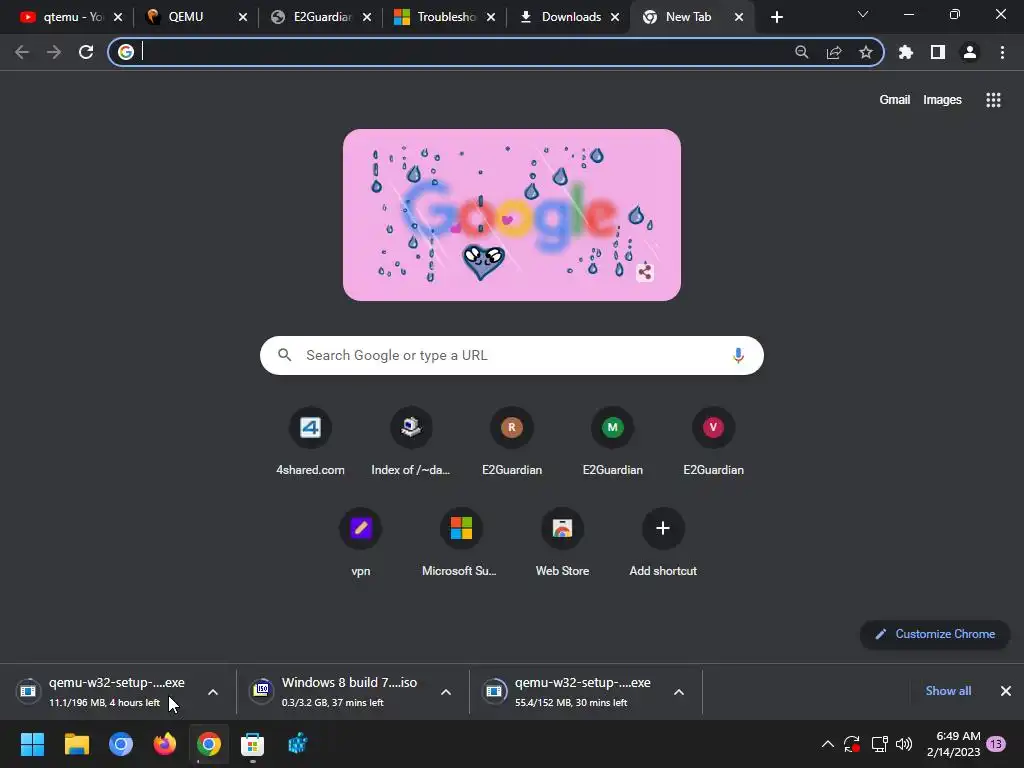Screen dimensions: 1024x768
Task: Start voice search with the microphone icon
Action: tap(738, 355)
